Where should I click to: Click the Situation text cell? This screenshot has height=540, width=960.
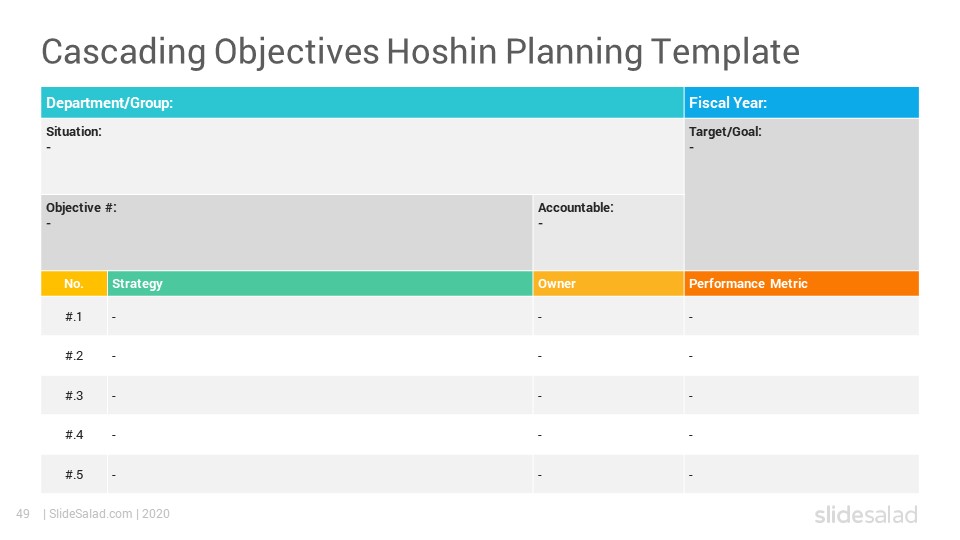[362, 156]
